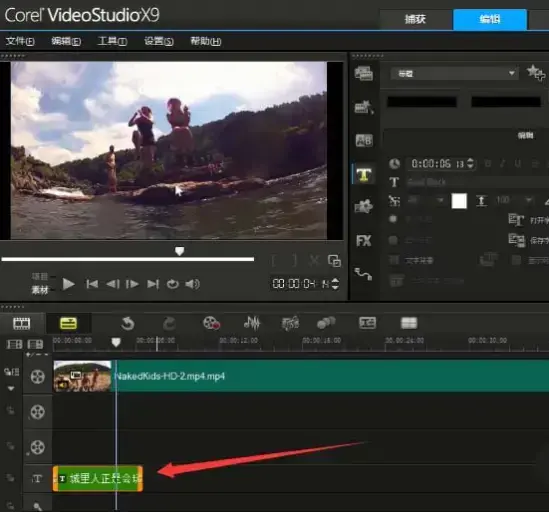
Task: Click the Play button
Action: [68, 284]
